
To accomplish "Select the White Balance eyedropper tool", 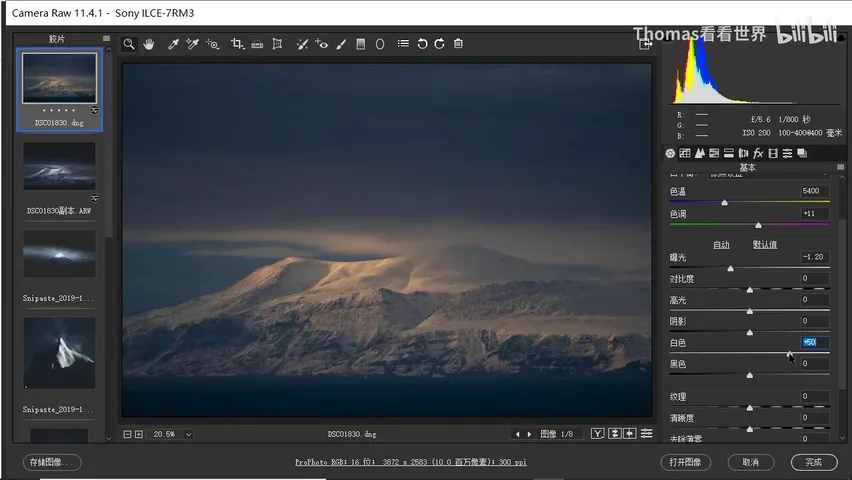I will [x=173, y=44].
